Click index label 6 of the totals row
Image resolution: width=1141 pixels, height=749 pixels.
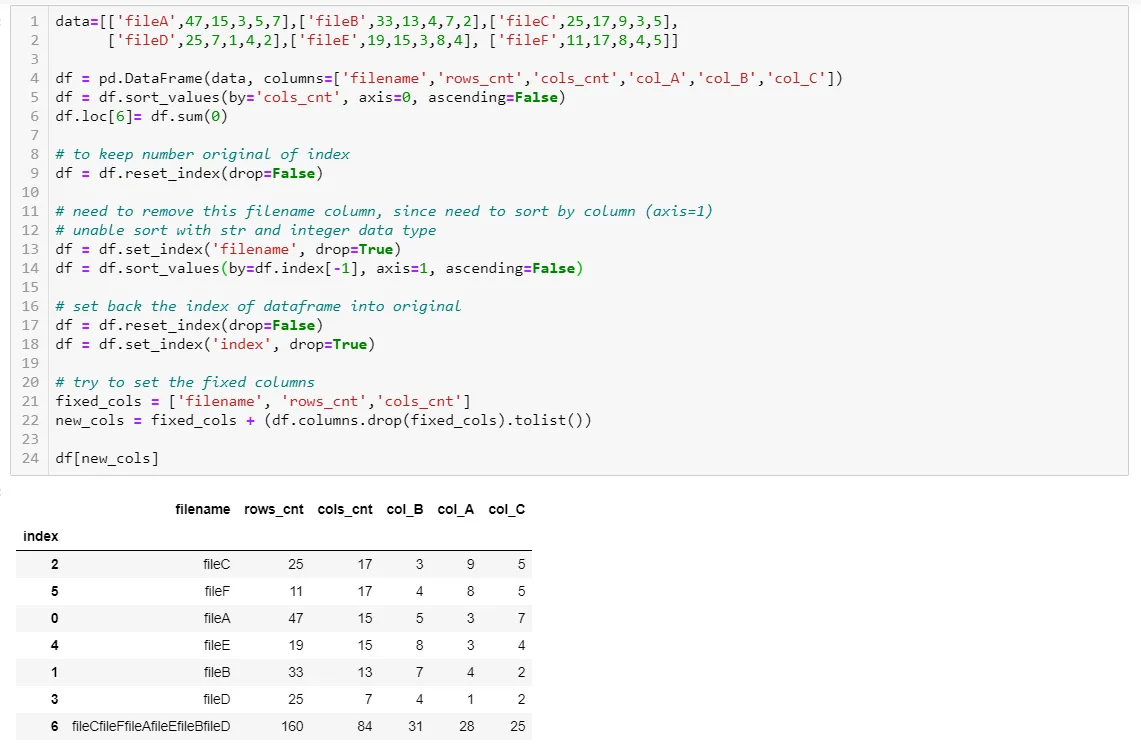55,726
